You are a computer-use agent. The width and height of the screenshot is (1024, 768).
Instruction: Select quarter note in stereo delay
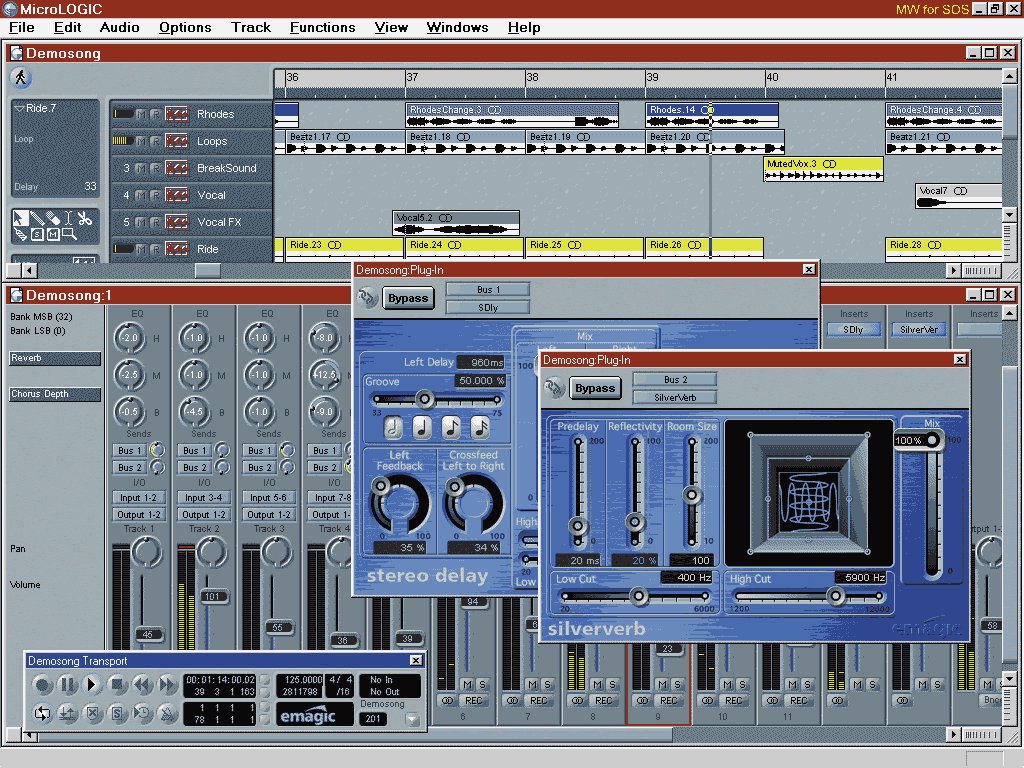click(x=422, y=427)
